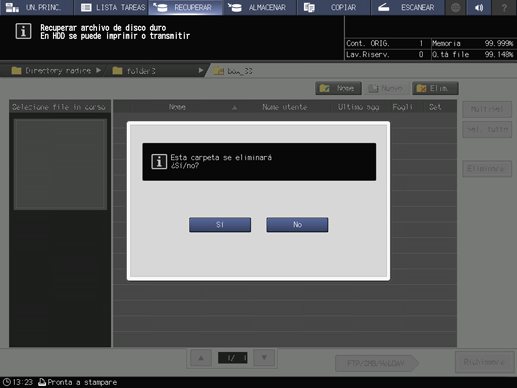Screen dimensions: 517x388
Task: Click the folder3 folder icon
Action: pyautogui.click(x=117, y=70)
